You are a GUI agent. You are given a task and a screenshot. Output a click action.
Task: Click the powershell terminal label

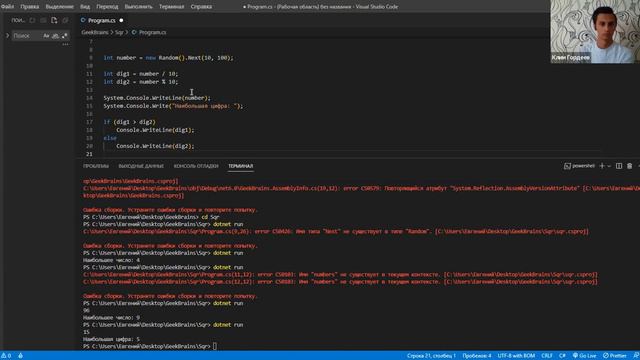[579, 166]
